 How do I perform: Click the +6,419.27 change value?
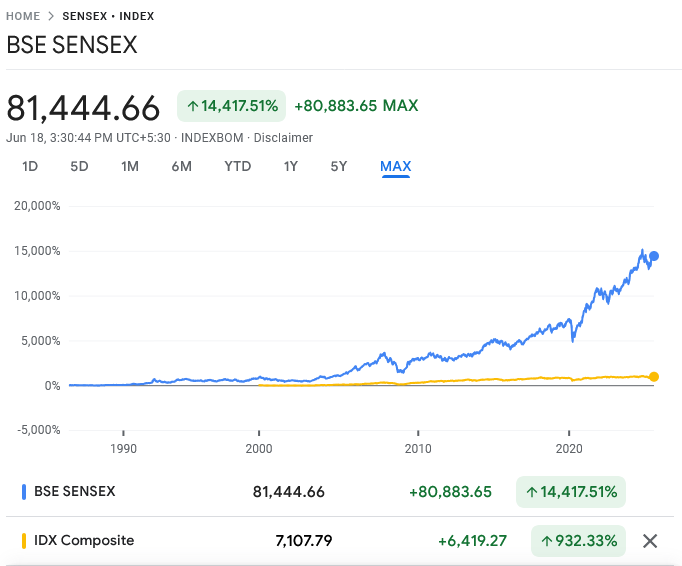coord(472,541)
